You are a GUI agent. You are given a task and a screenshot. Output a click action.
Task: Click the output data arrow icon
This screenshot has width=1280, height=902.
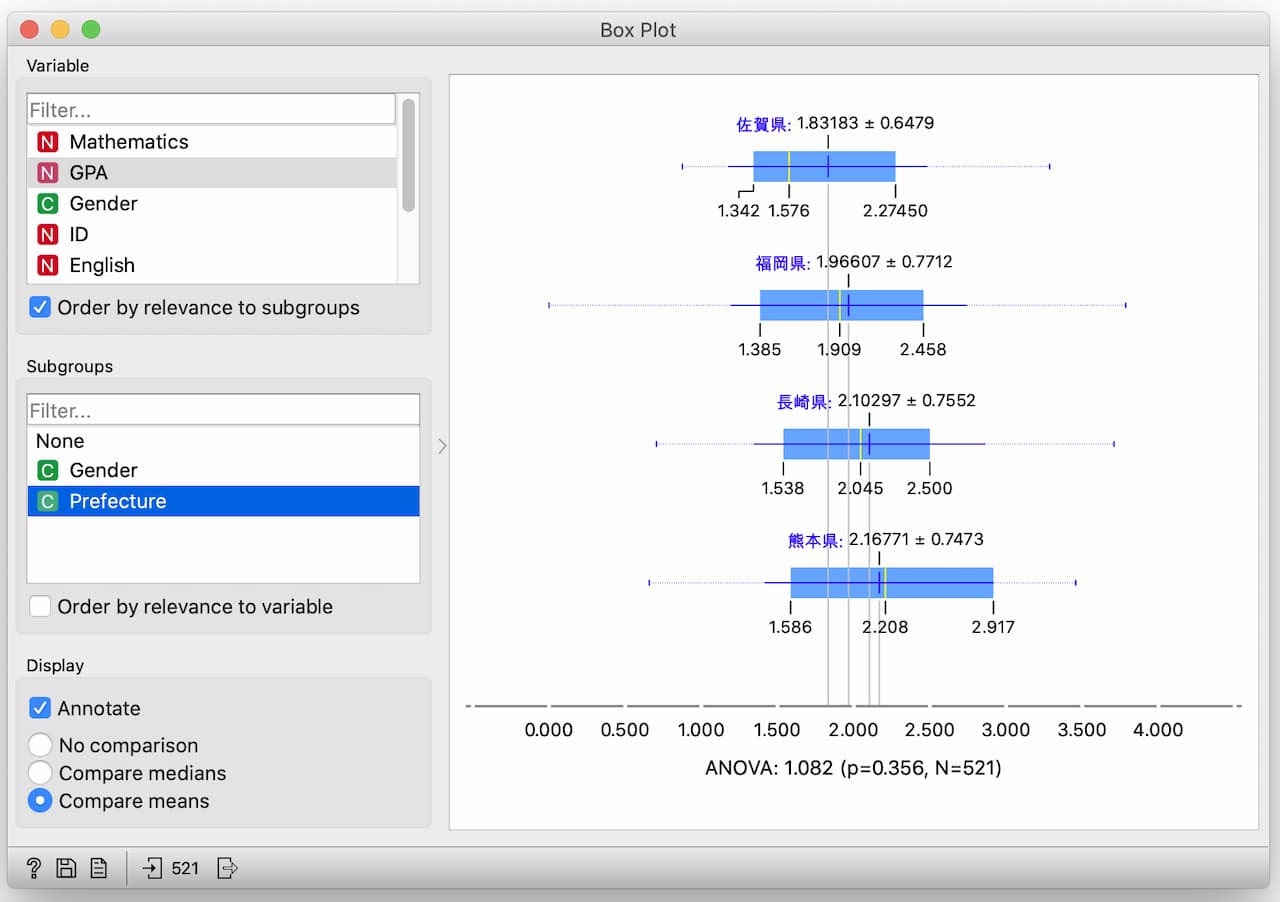click(x=227, y=868)
